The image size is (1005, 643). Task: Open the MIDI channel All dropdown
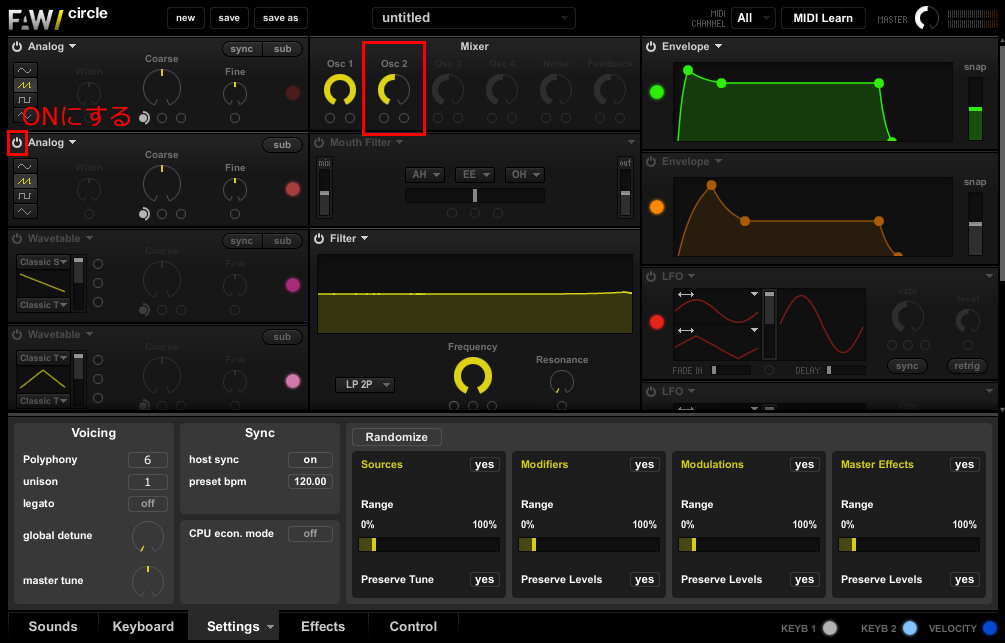pos(753,18)
